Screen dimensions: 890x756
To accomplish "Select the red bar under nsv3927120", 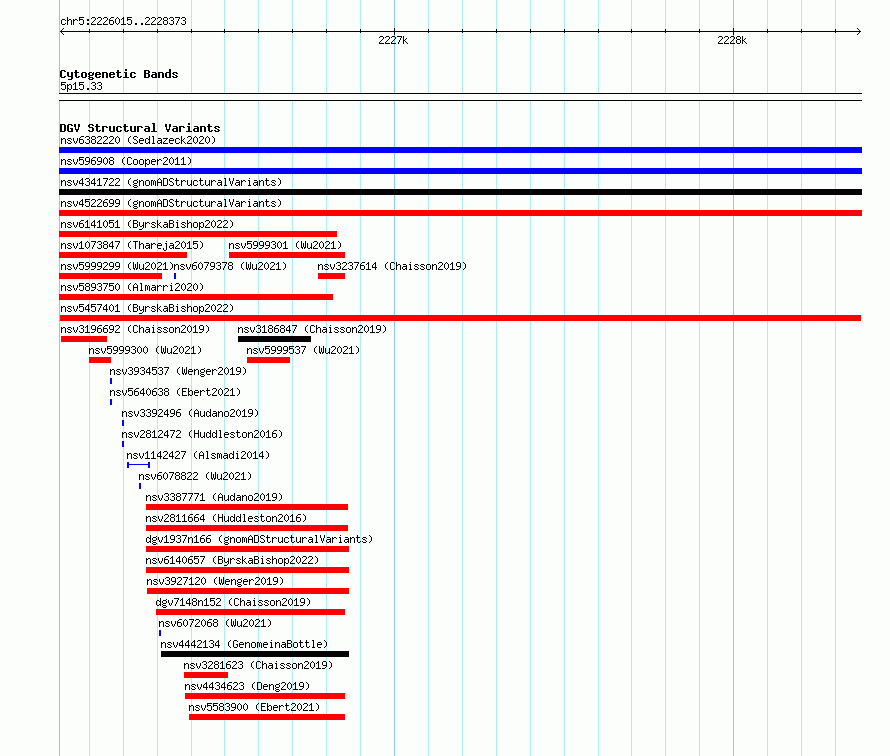I will pyautogui.click(x=248, y=591).
